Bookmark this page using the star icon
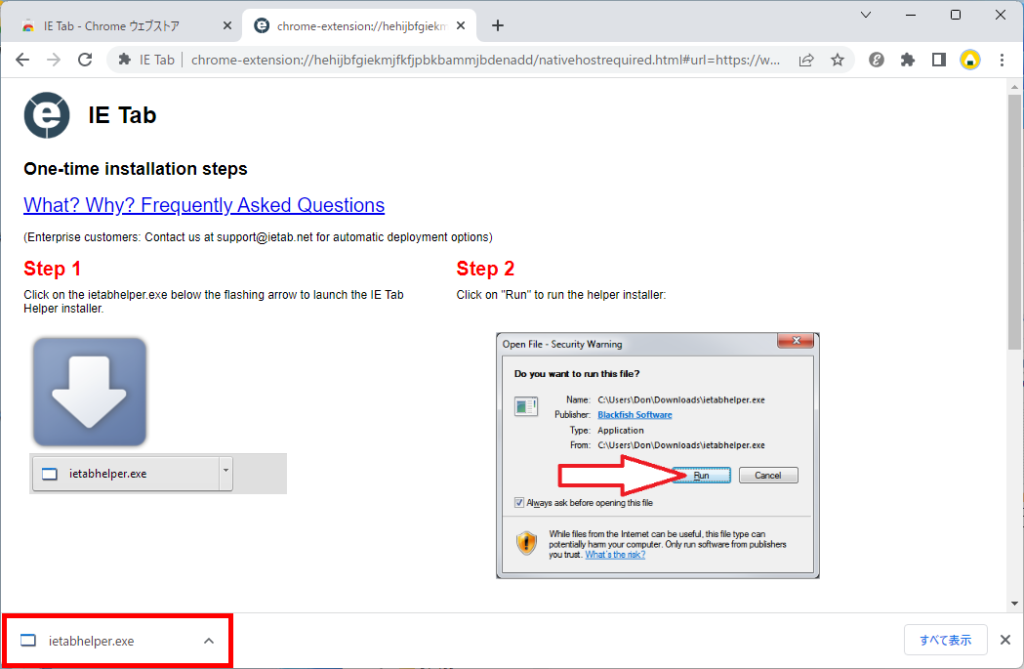 pyautogui.click(x=838, y=60)
